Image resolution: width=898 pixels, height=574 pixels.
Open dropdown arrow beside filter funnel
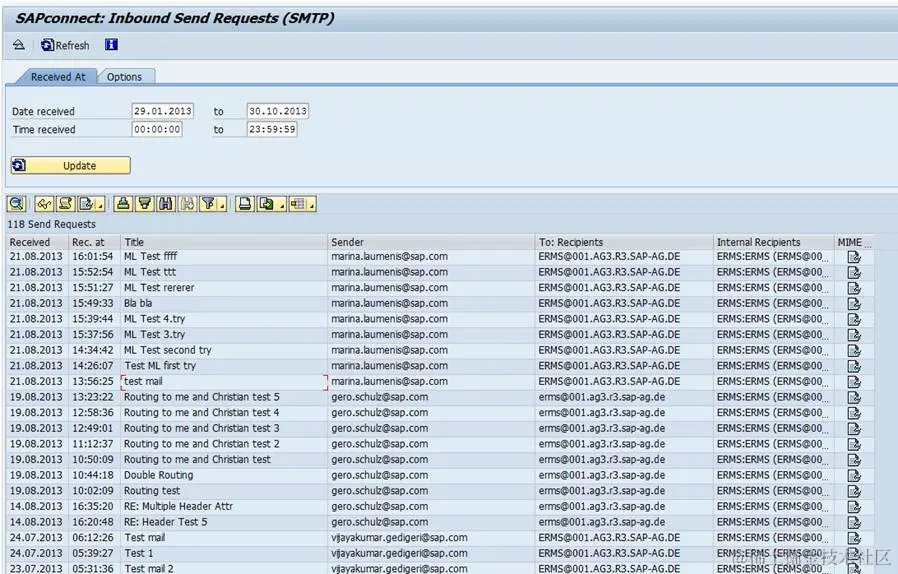point(222,204)
